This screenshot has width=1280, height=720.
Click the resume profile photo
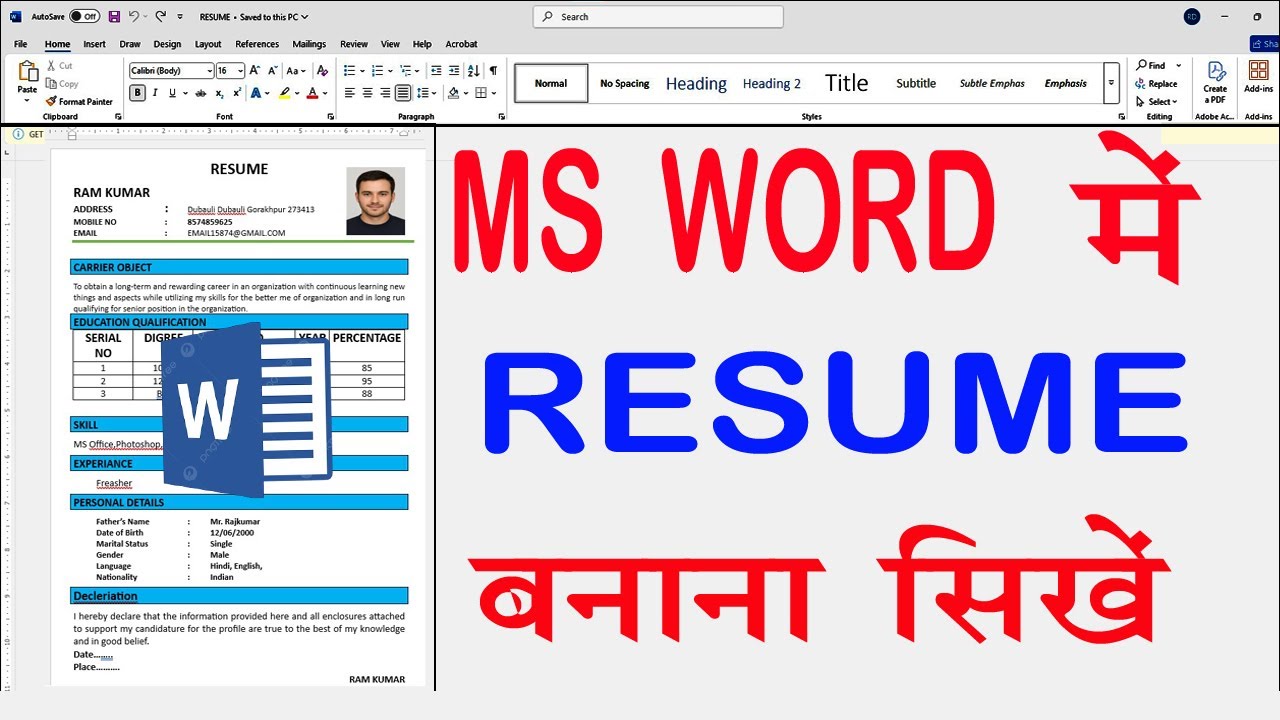coord(375,201)
